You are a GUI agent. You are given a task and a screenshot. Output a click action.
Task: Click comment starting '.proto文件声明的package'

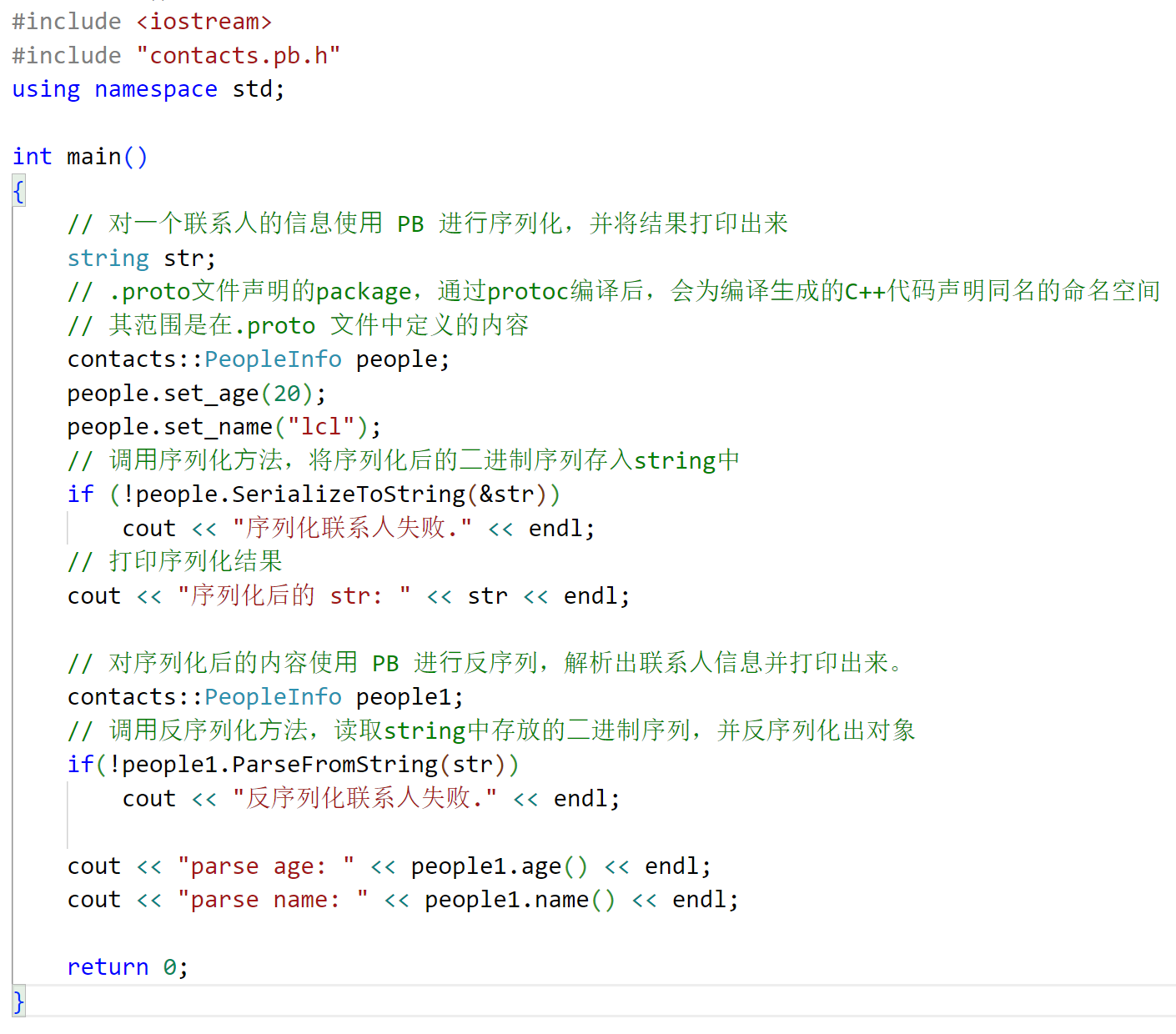coord(614,292)
